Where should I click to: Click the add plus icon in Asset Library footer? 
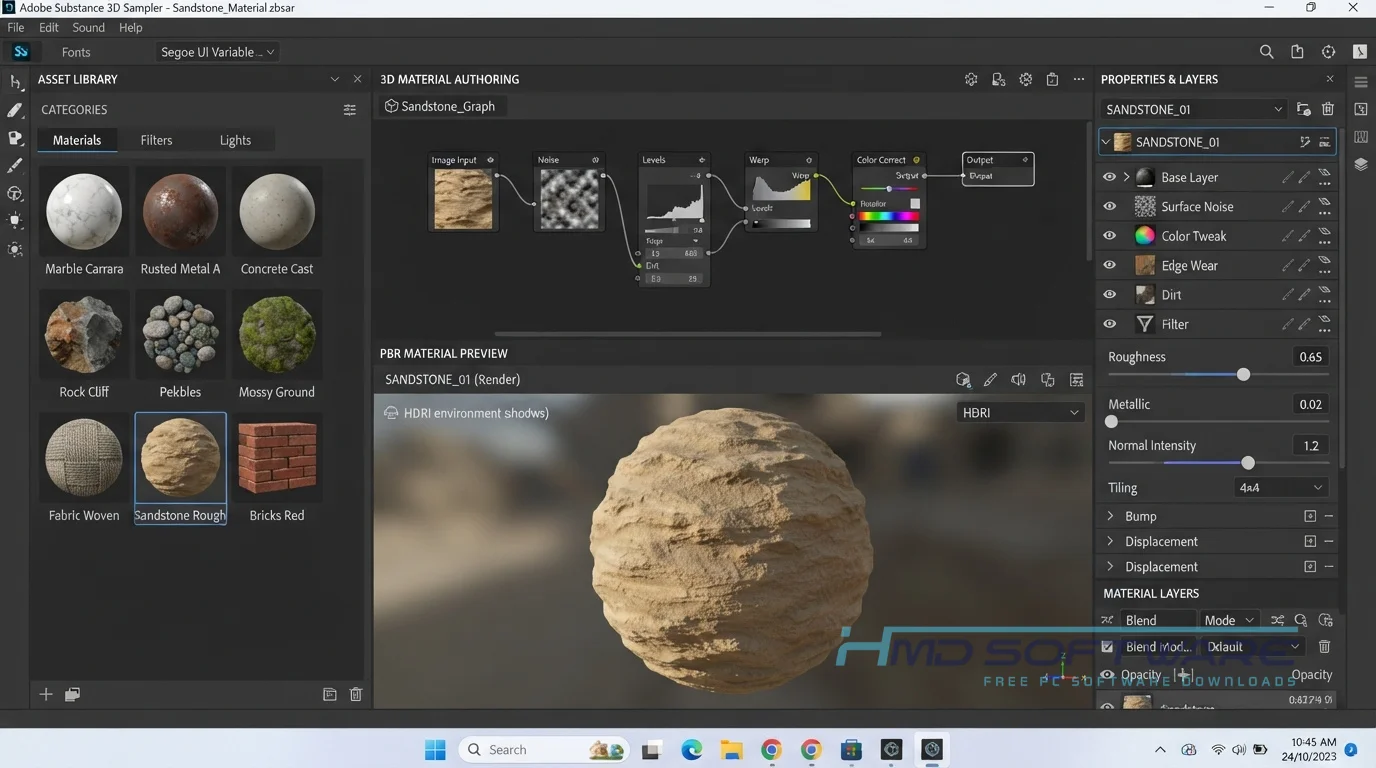(46, 694)
